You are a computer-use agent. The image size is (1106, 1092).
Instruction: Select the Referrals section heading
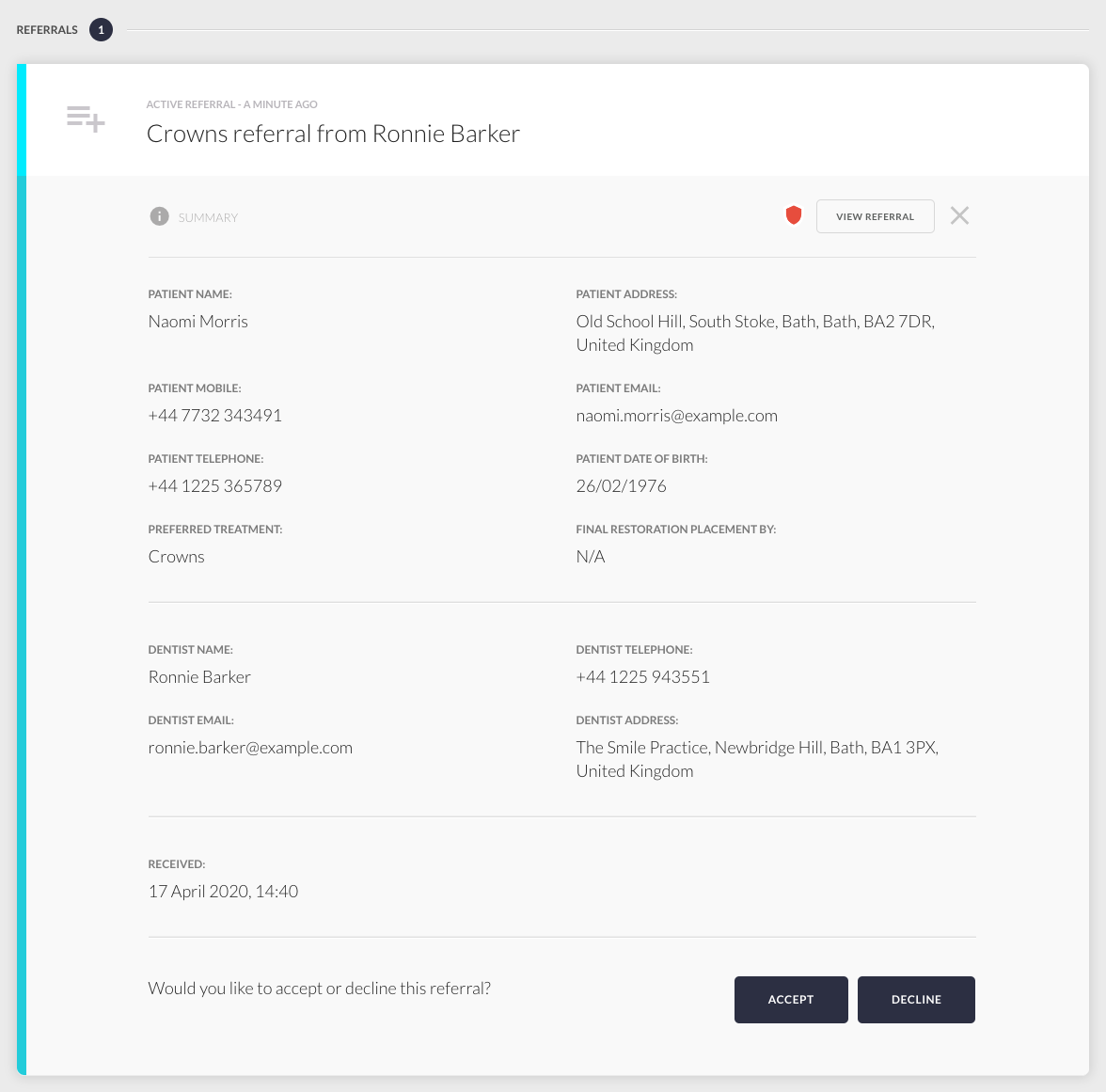click(x=47, y=30)
